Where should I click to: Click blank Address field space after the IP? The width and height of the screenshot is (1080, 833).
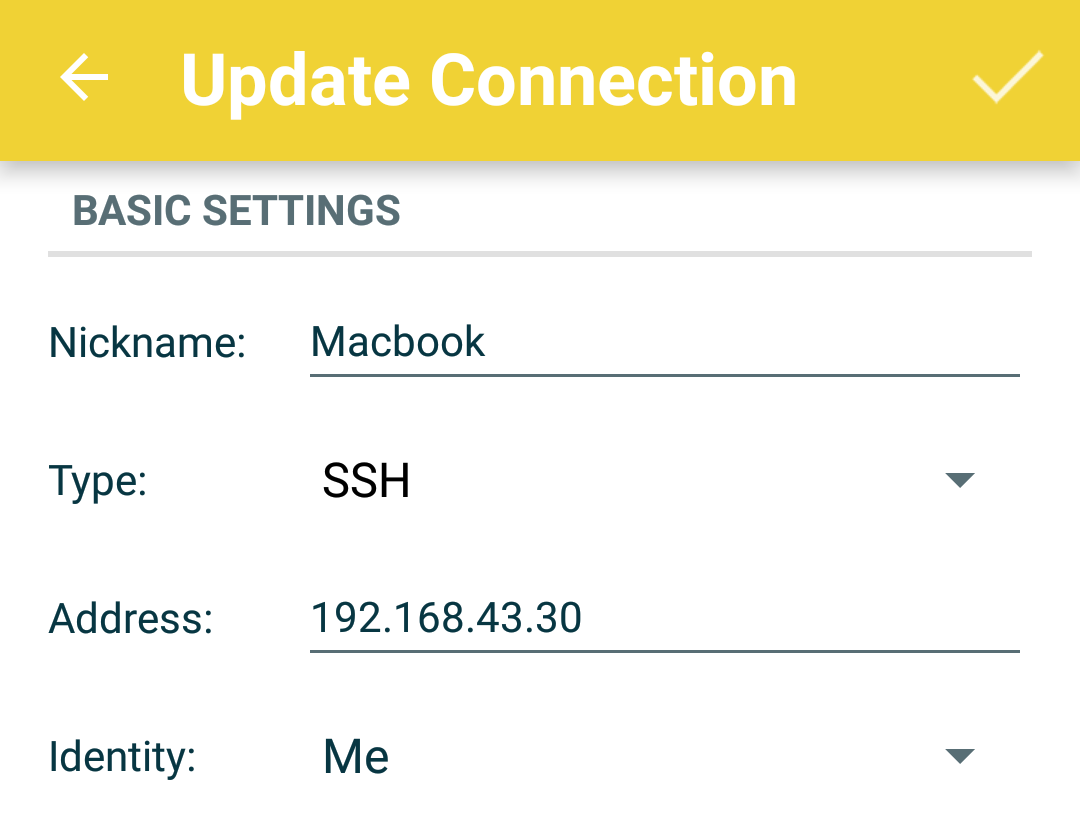(x=800, y=619)
